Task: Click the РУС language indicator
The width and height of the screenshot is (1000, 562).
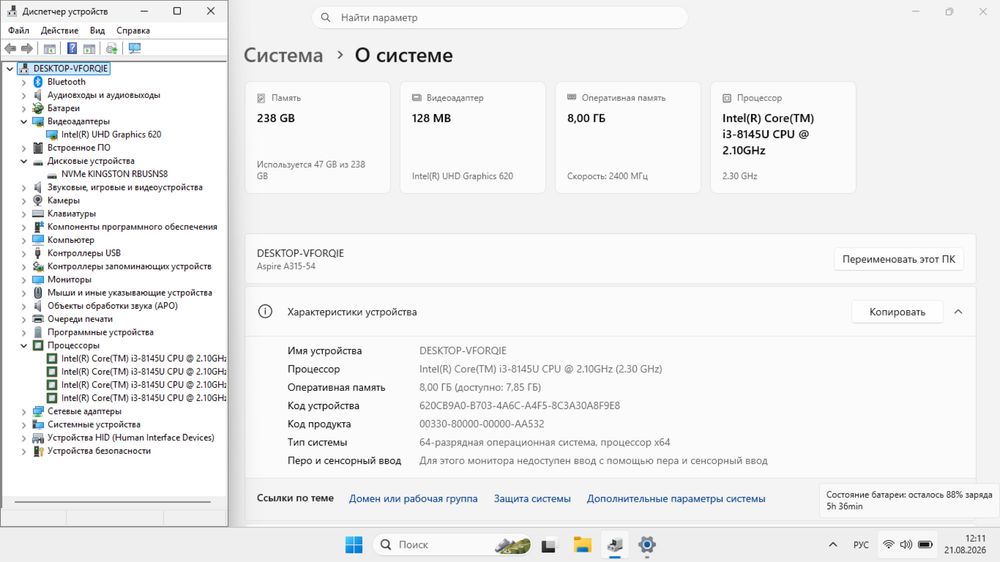Action: click(861, 545)
